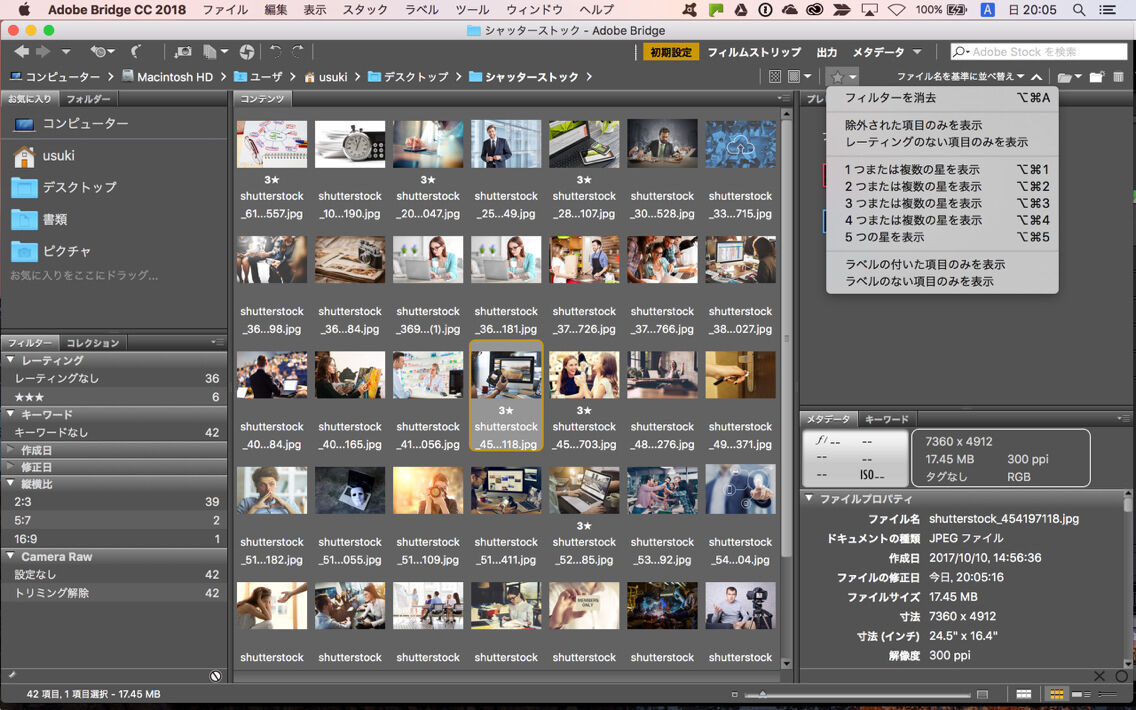
Task: Click the trash delete icon
Action: (x=1118, y=77)
